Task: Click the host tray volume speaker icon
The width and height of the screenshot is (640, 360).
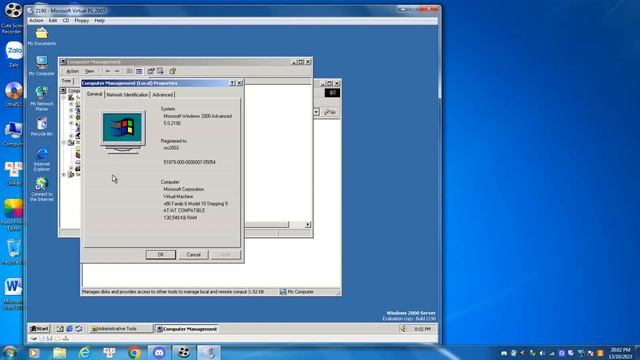Action: [542, 353]
